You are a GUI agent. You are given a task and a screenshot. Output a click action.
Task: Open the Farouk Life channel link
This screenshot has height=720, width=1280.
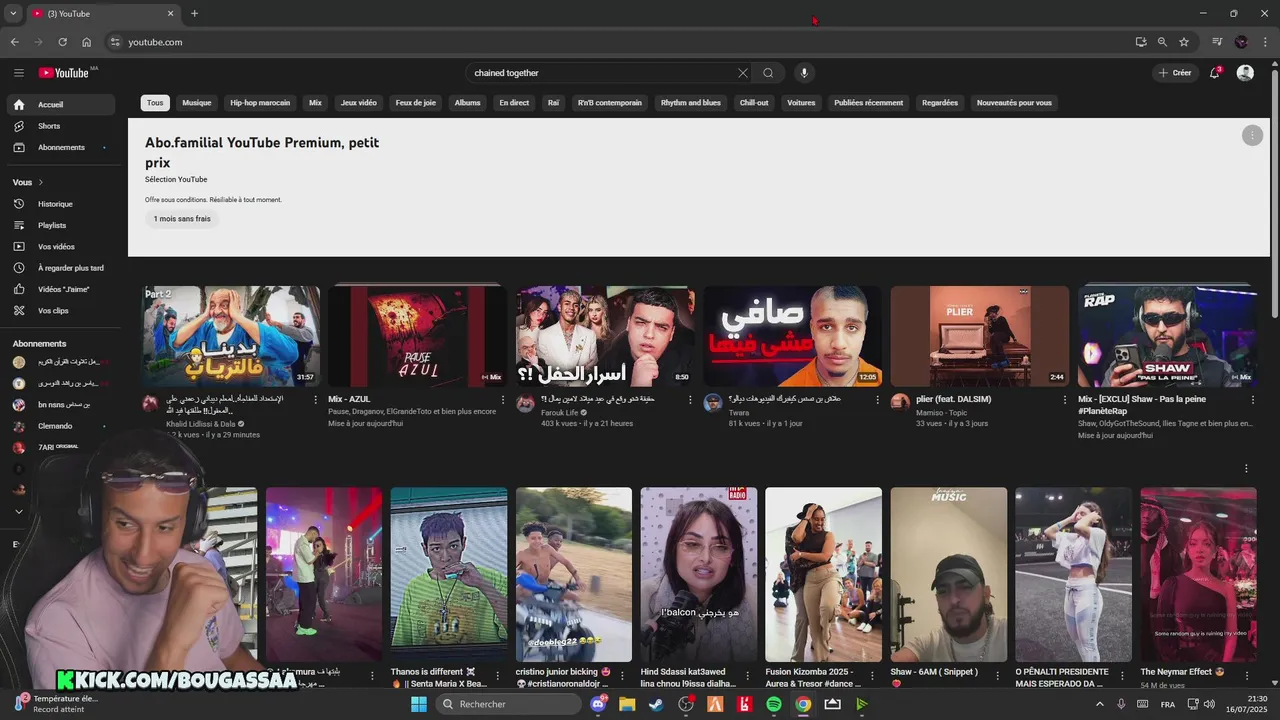pyautogui.click(x=560, y=412)
